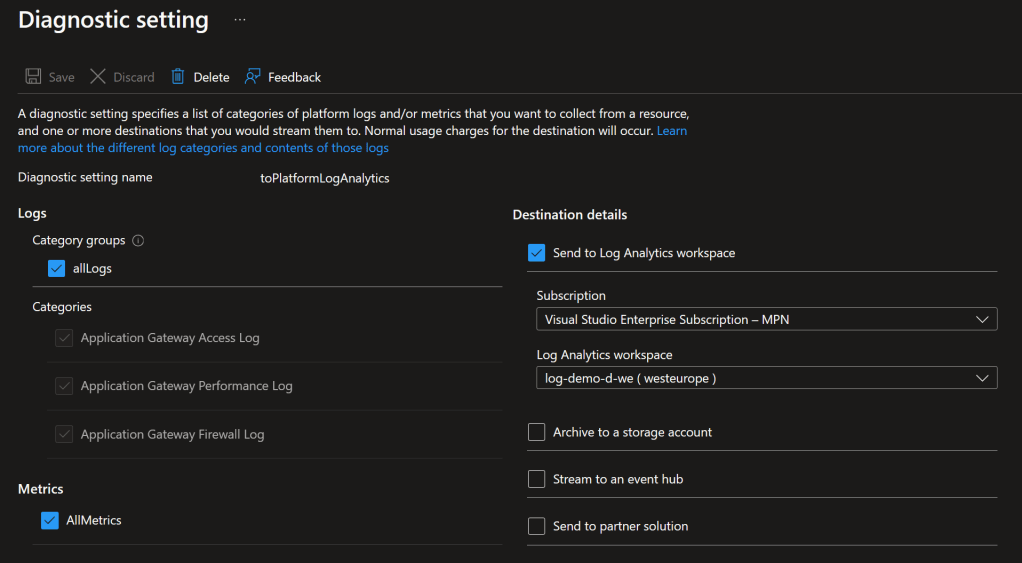
Task: Expand the Log Analytics workspace dropdown
Action: (x=766, y=378)
